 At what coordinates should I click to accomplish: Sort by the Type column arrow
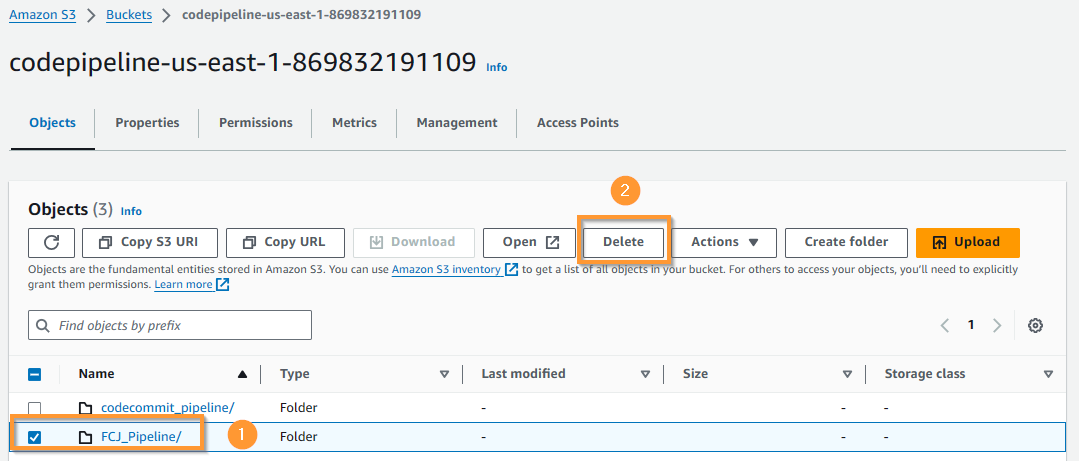coord(445,374)
